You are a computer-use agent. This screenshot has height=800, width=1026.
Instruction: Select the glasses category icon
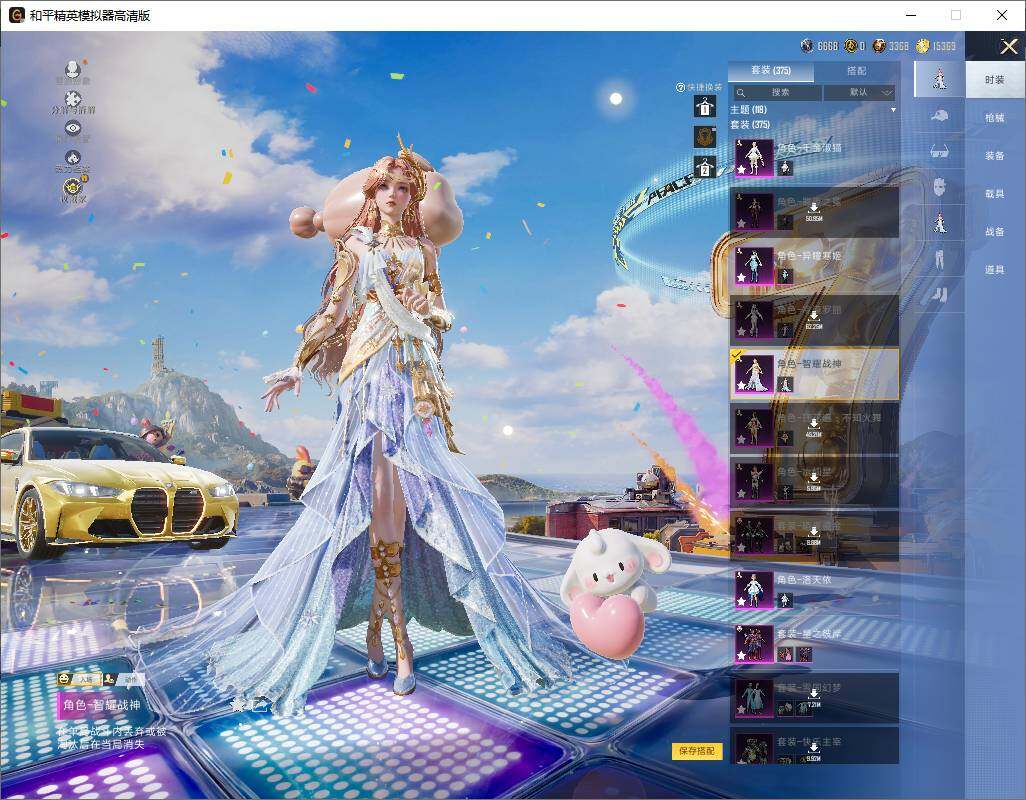tap(940, 152)
